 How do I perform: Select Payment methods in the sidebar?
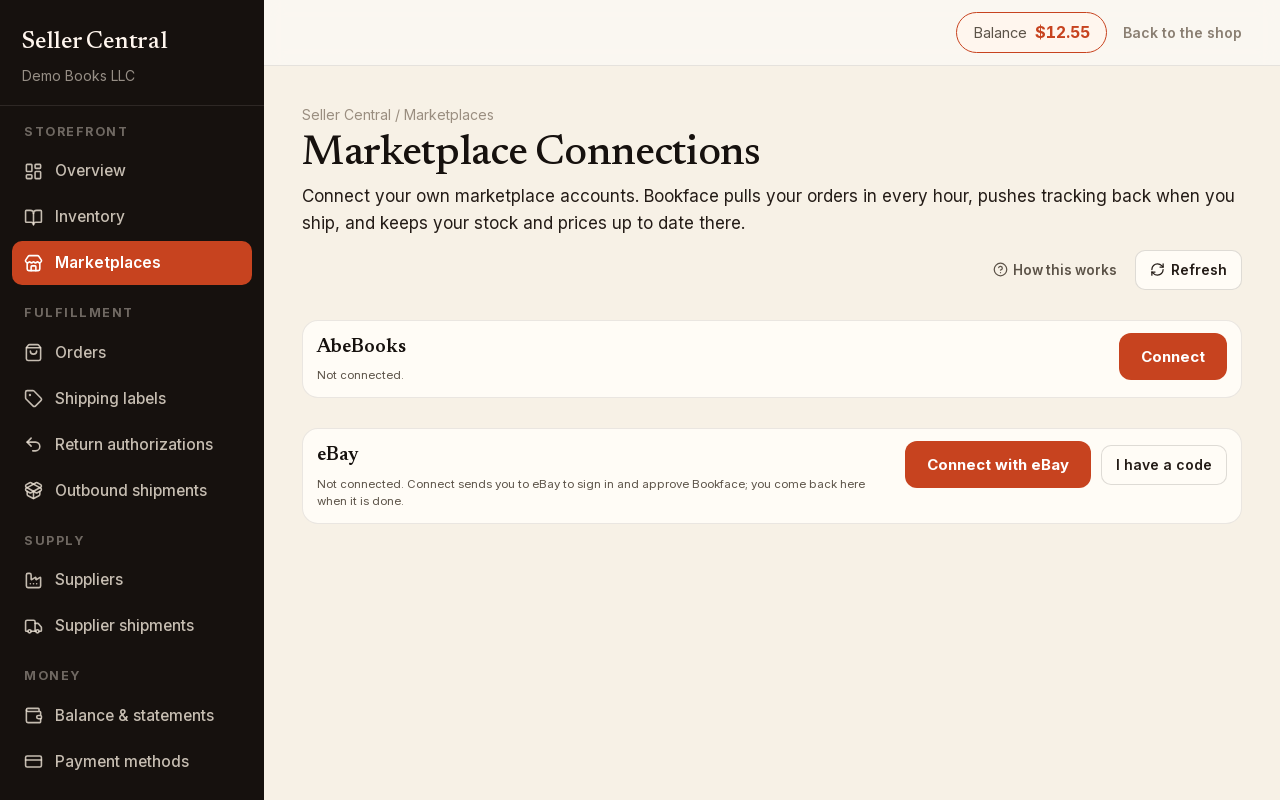coord(132,762)
